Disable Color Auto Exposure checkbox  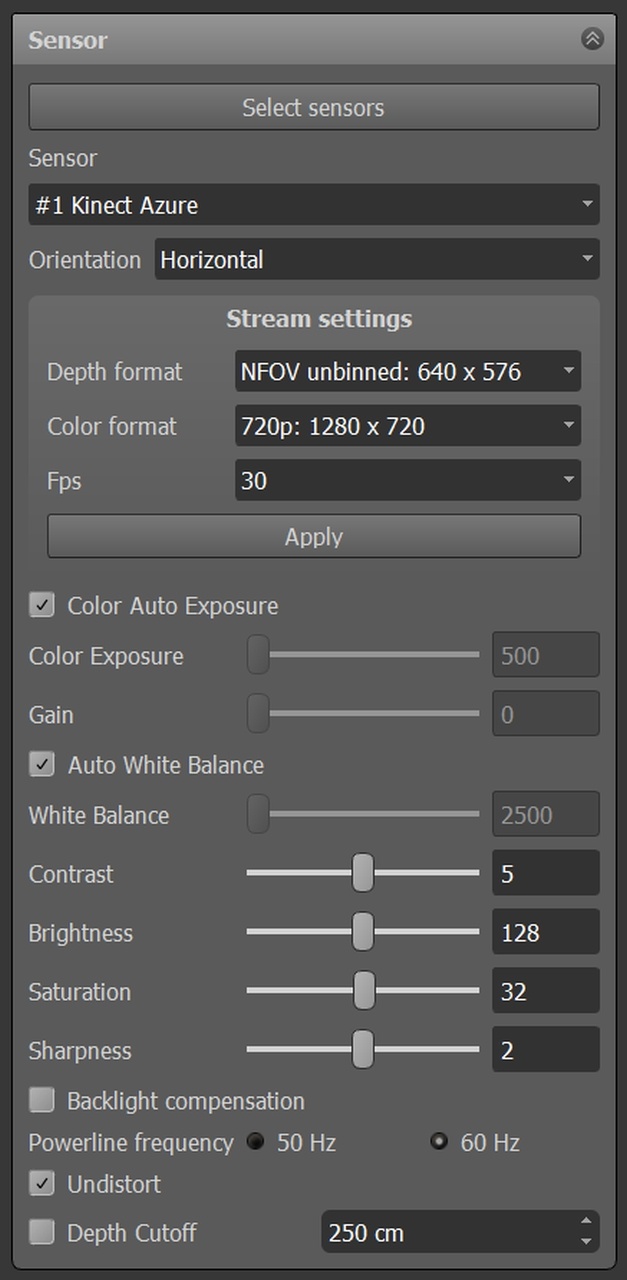42,605
